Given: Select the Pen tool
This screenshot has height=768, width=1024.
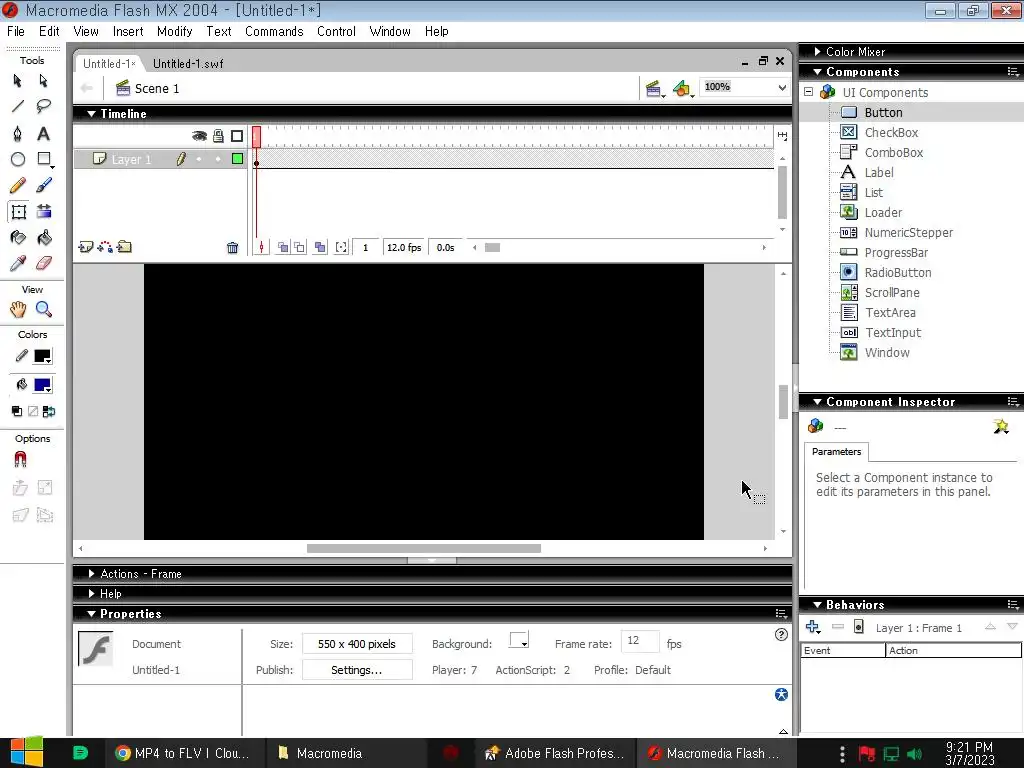Looking at the screenshot, I should coord(18,133).
